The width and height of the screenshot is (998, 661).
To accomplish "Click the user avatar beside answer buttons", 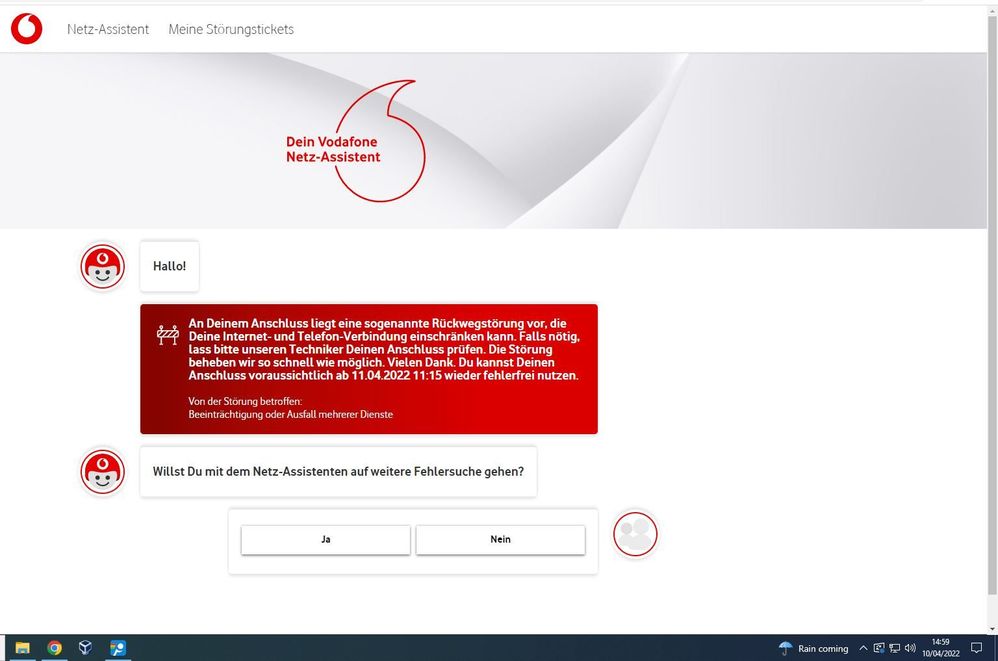I will coord(635,534).
